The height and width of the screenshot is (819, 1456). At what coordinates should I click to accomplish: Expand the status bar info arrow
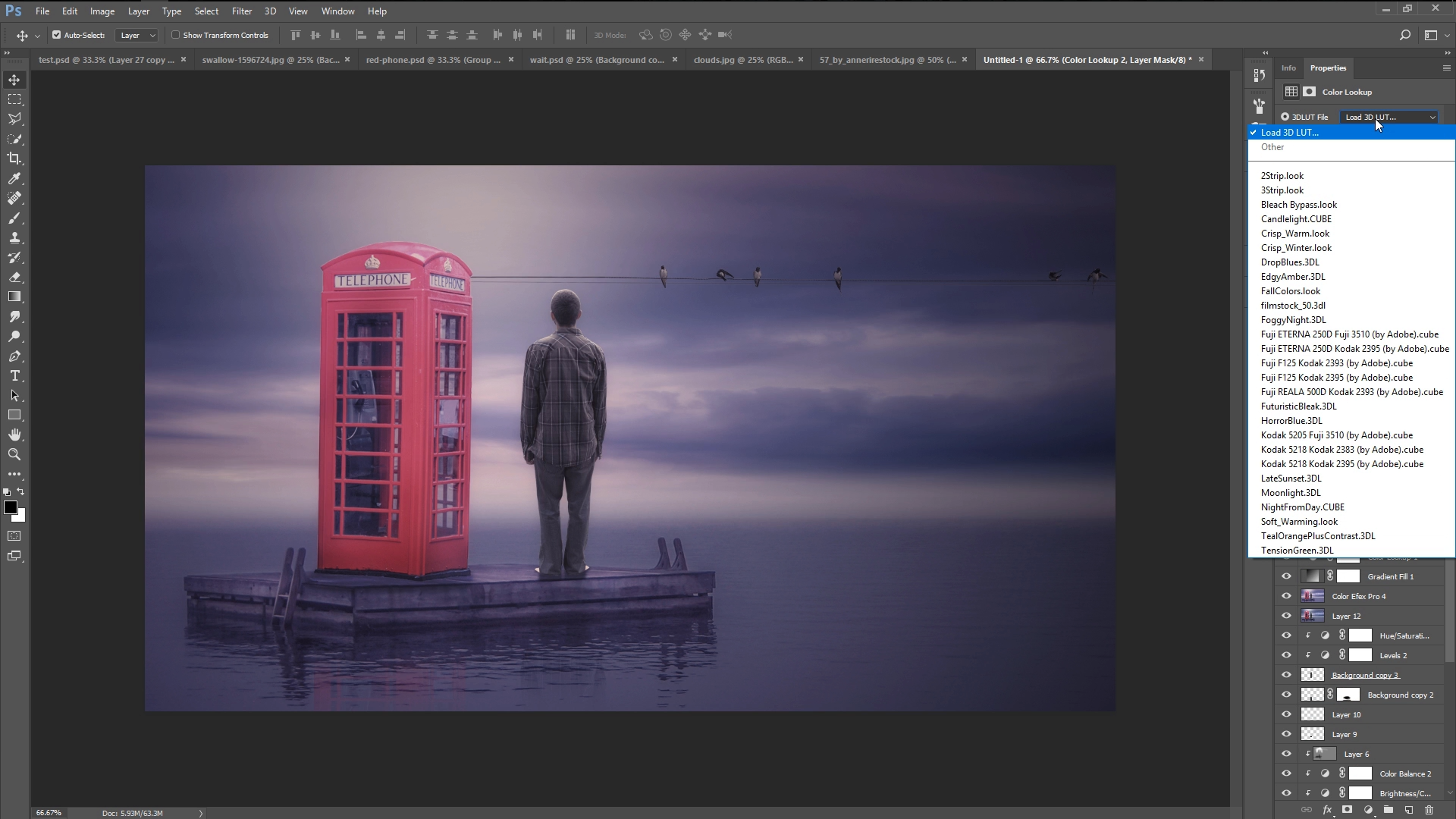coord(201,813)
